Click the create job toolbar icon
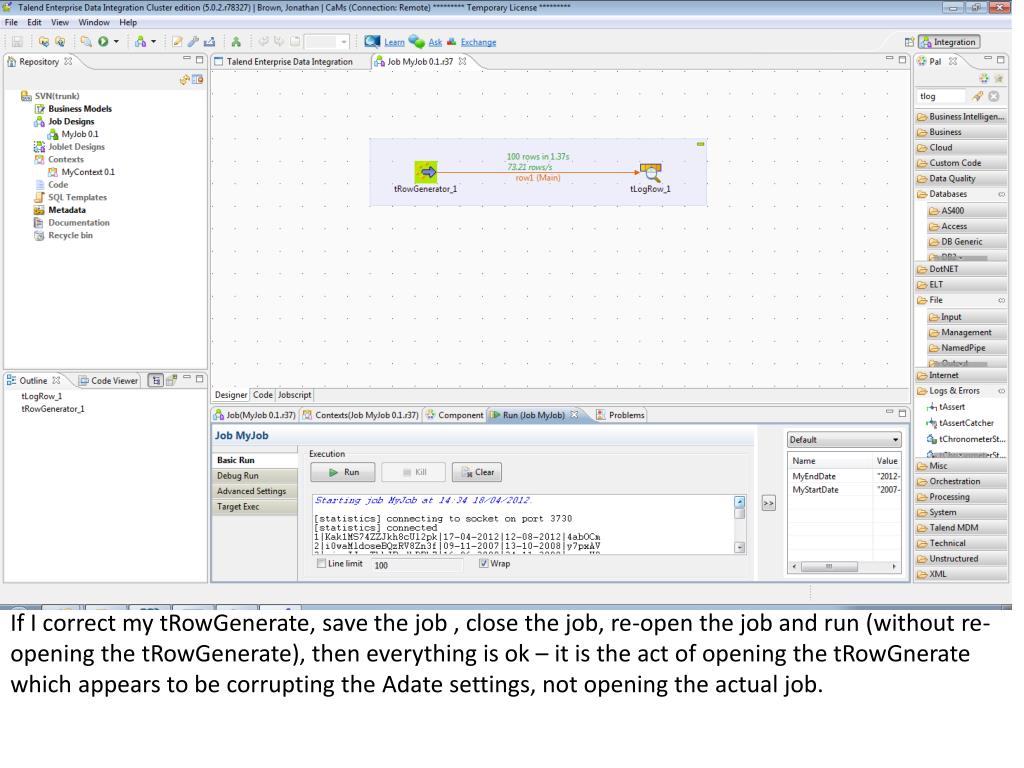1024x768 pixels. [x=140, y=42]
